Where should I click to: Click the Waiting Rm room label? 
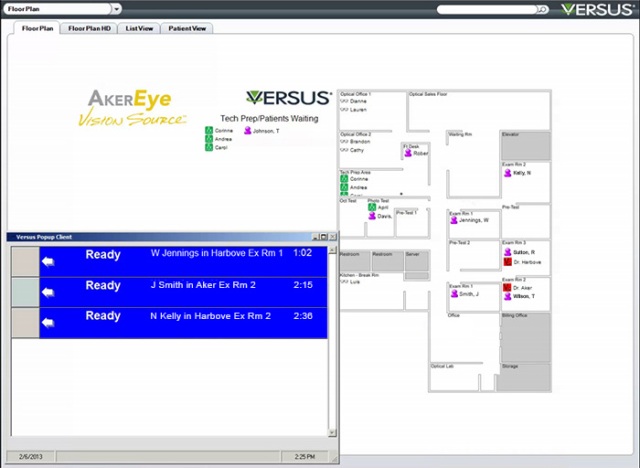[x=460, y=134]
